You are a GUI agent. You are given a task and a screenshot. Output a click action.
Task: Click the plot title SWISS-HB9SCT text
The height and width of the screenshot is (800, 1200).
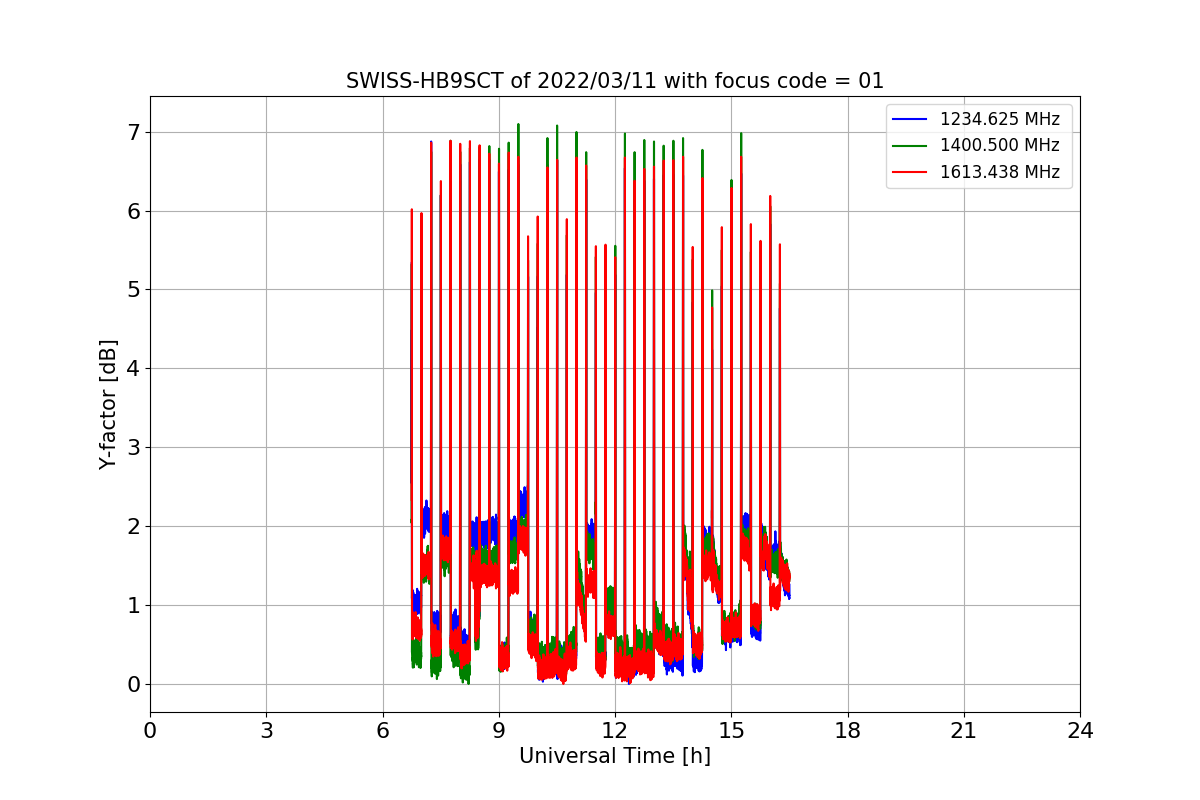click(x=615, y=81)
